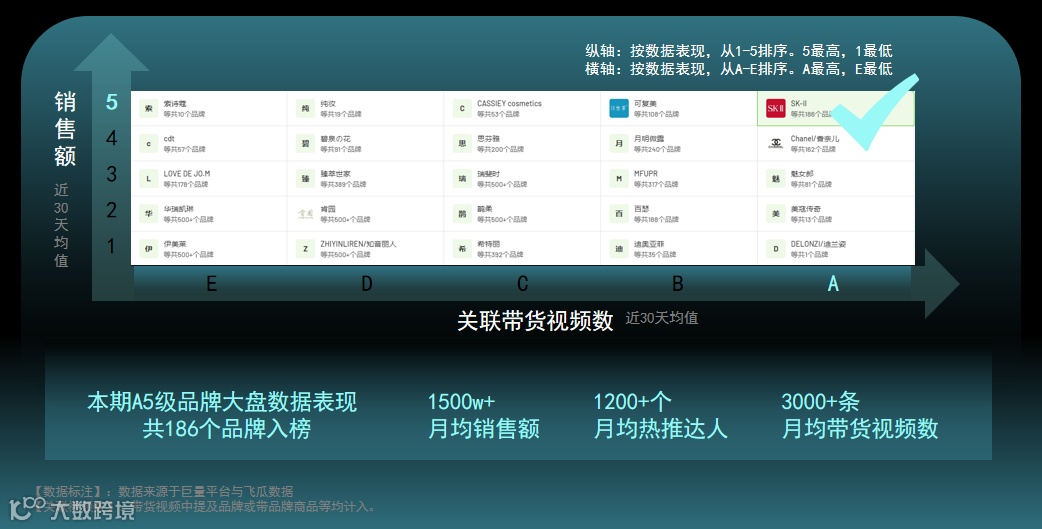
Task: Click the 袀园 gold script logo
Action: tap(306, 214)
